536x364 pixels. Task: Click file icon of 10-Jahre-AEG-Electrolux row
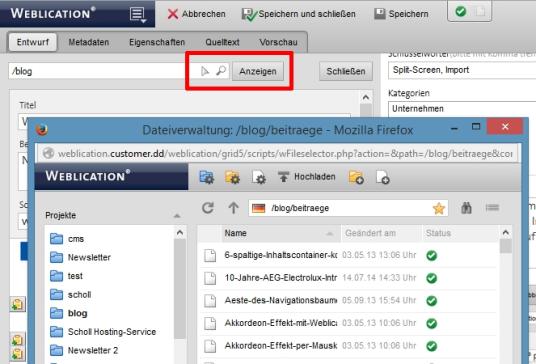pyautogui.click(x=210, y=278)
